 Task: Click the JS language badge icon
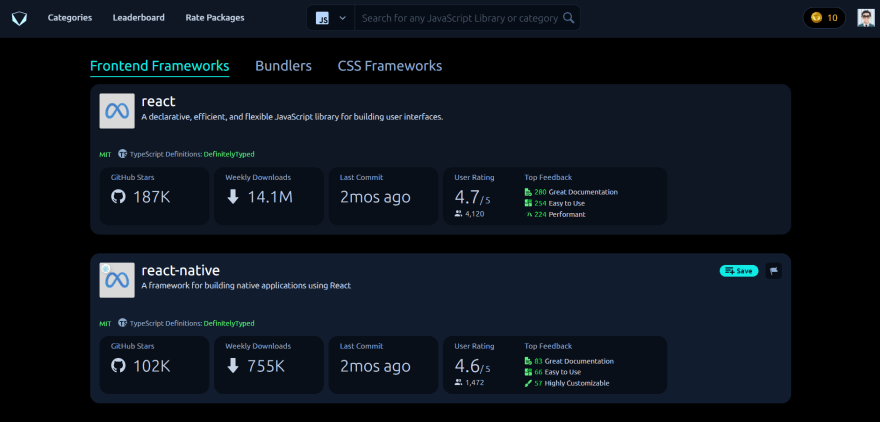(x=323, y=19)
